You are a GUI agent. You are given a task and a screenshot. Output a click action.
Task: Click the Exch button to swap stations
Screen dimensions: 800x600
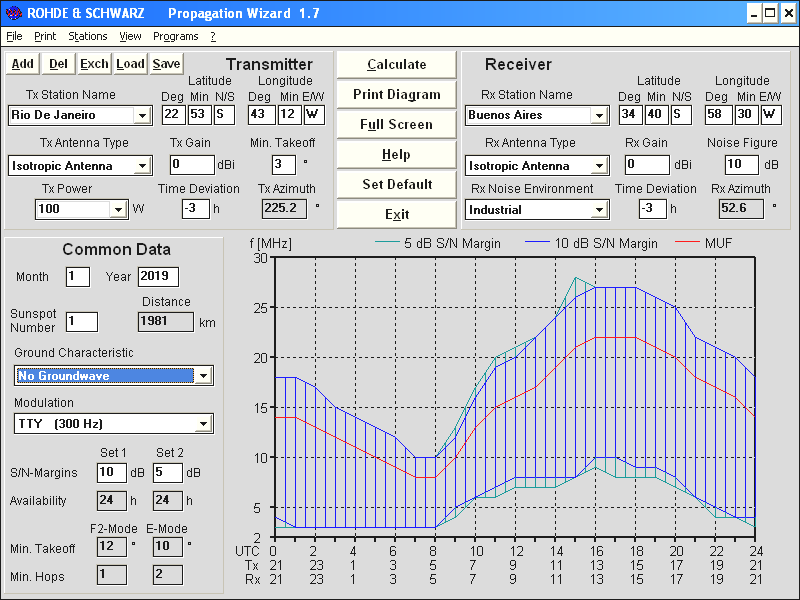click(x=94, y=64)
